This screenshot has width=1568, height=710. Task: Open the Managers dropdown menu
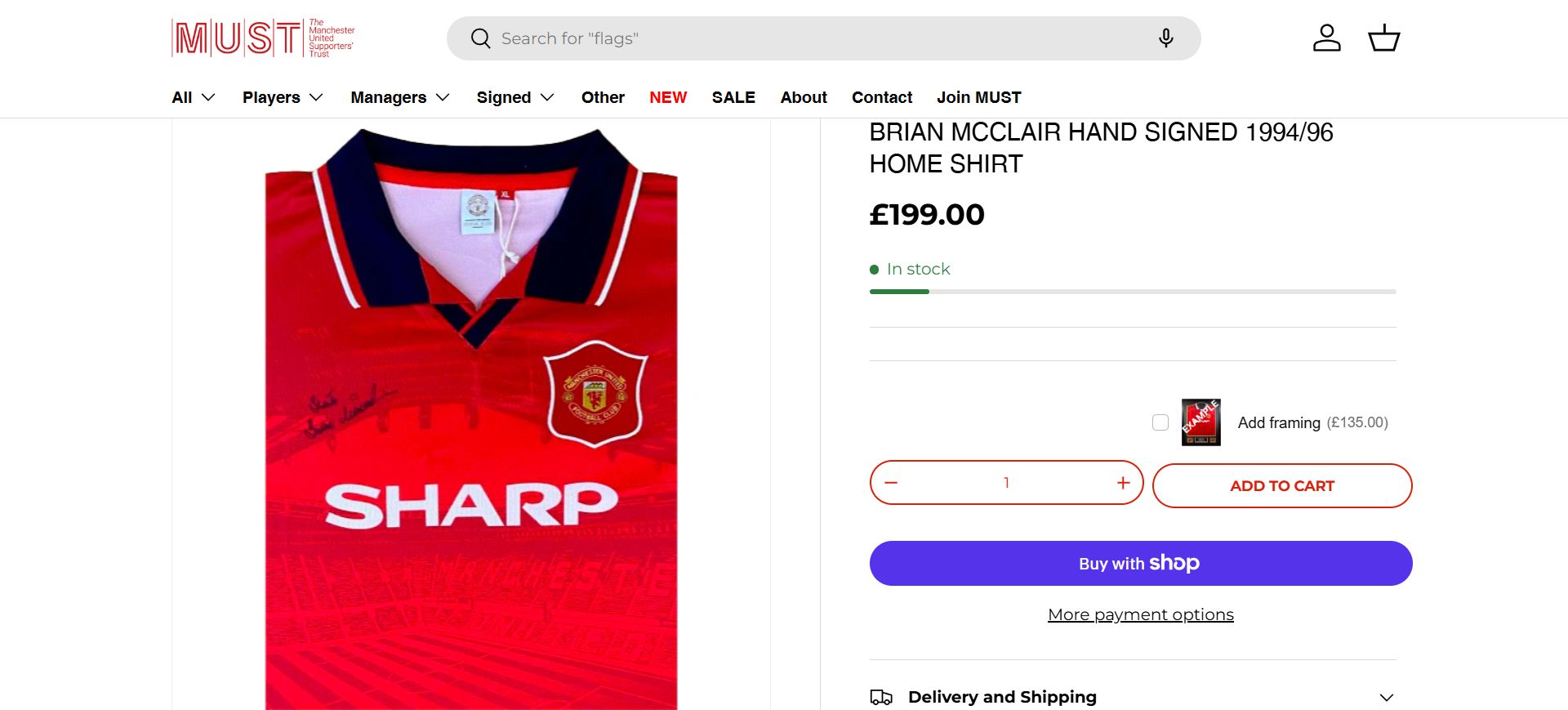click(x=400, y=97)
